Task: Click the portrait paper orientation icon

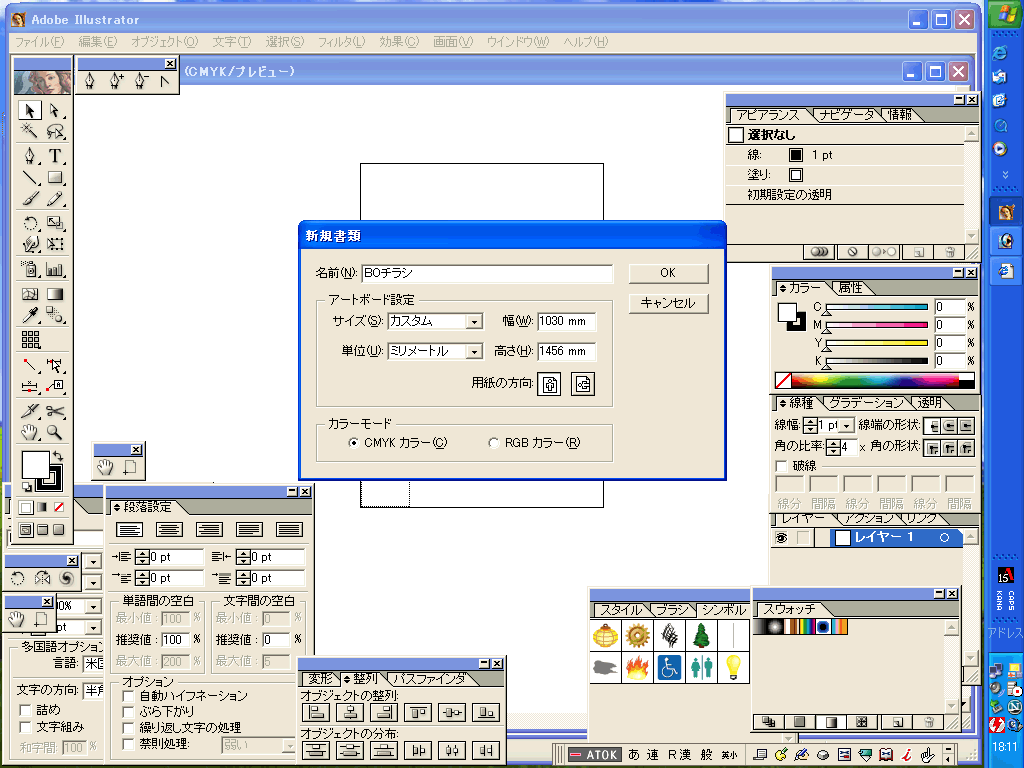Action: pyautogui.click(x=549, y=384)
